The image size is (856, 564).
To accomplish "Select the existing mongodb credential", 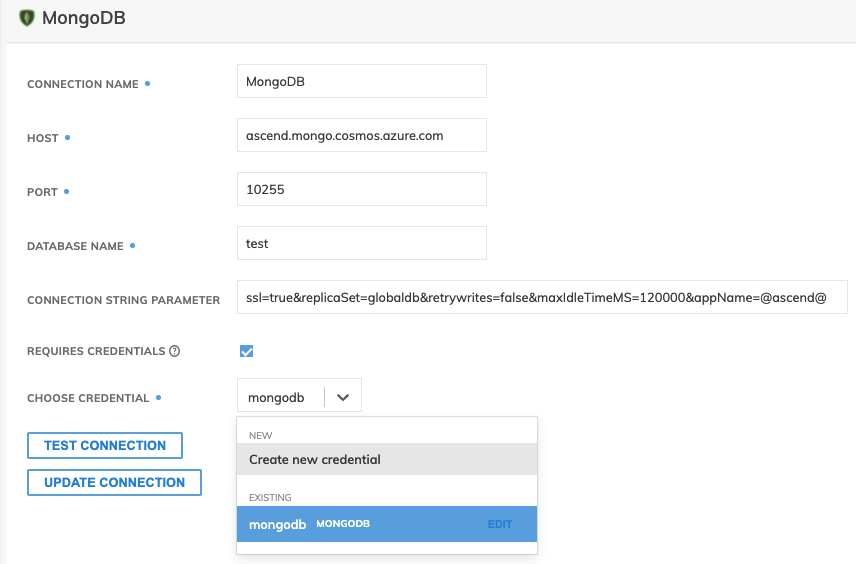I will (387, 524).
